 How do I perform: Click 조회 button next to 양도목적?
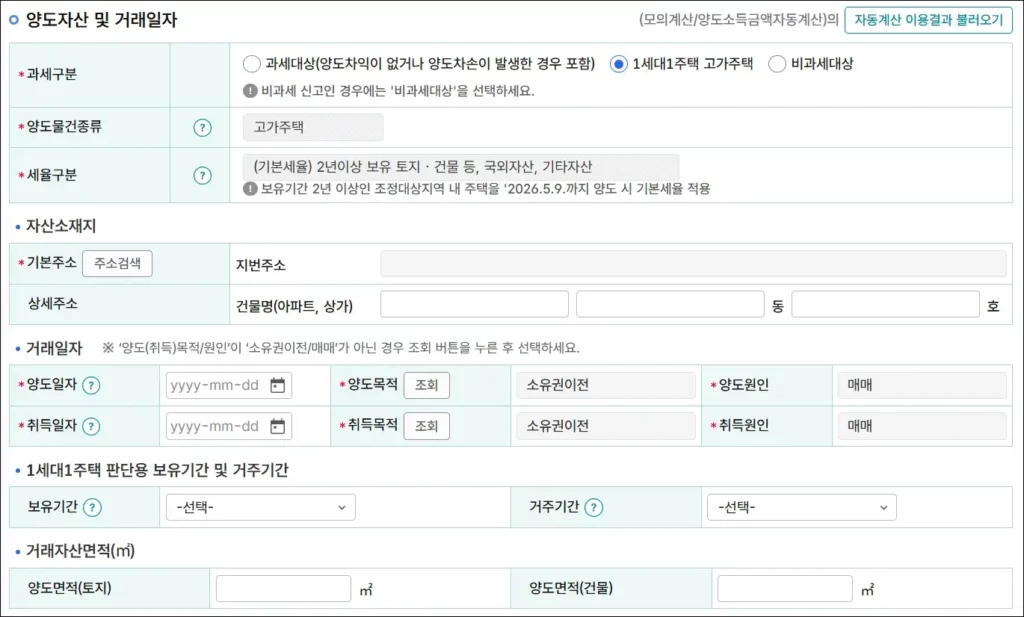[426, 385]
